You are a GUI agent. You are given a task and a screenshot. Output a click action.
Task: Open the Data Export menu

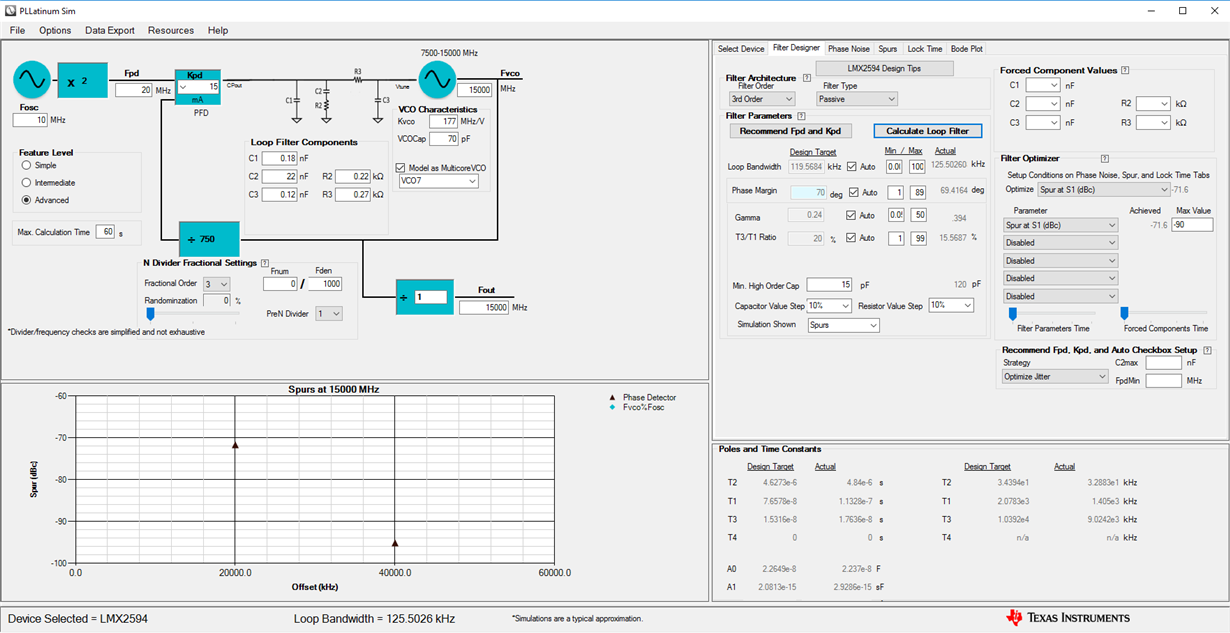110,30
